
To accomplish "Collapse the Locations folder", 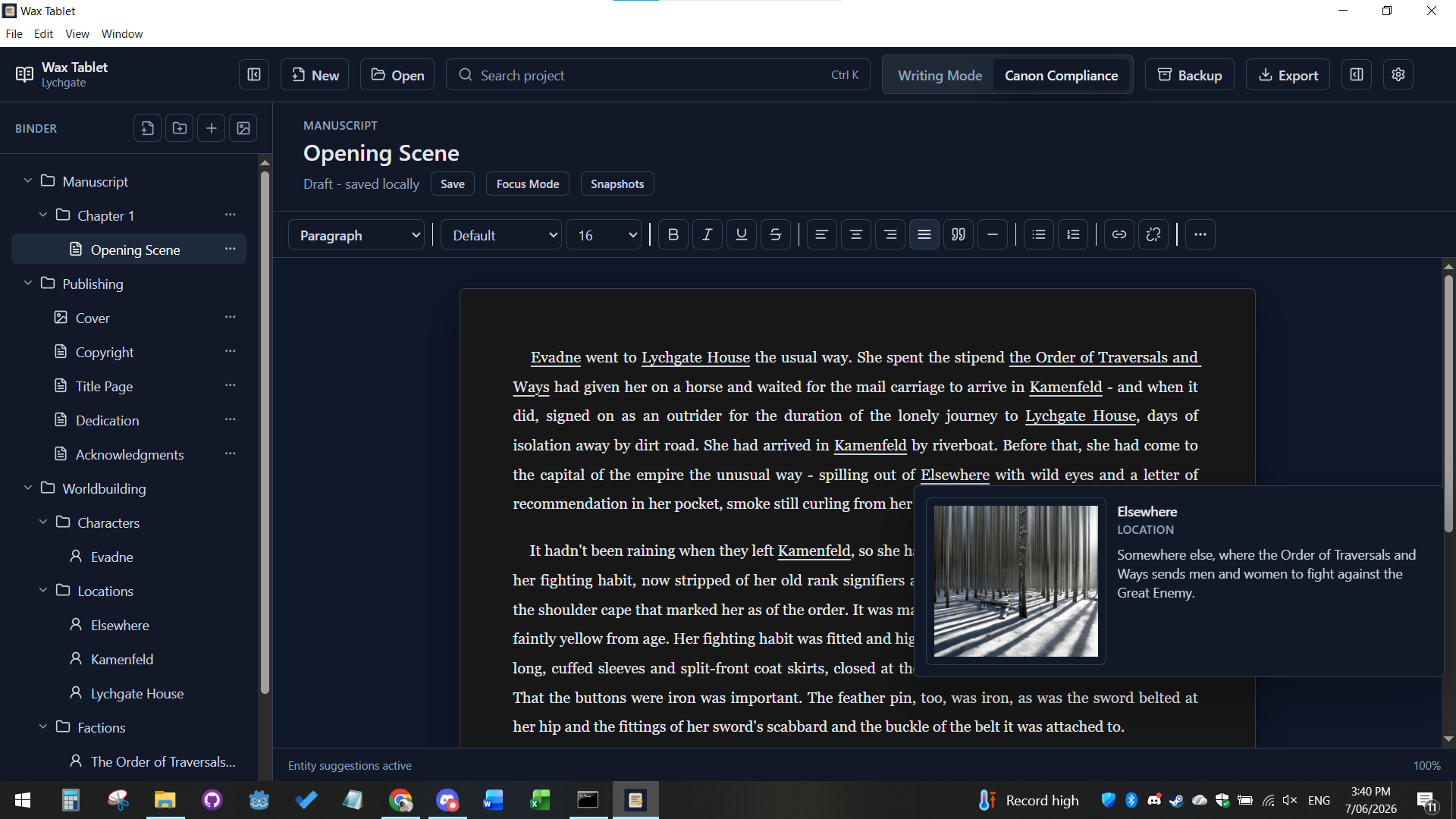I will [43, 590].
